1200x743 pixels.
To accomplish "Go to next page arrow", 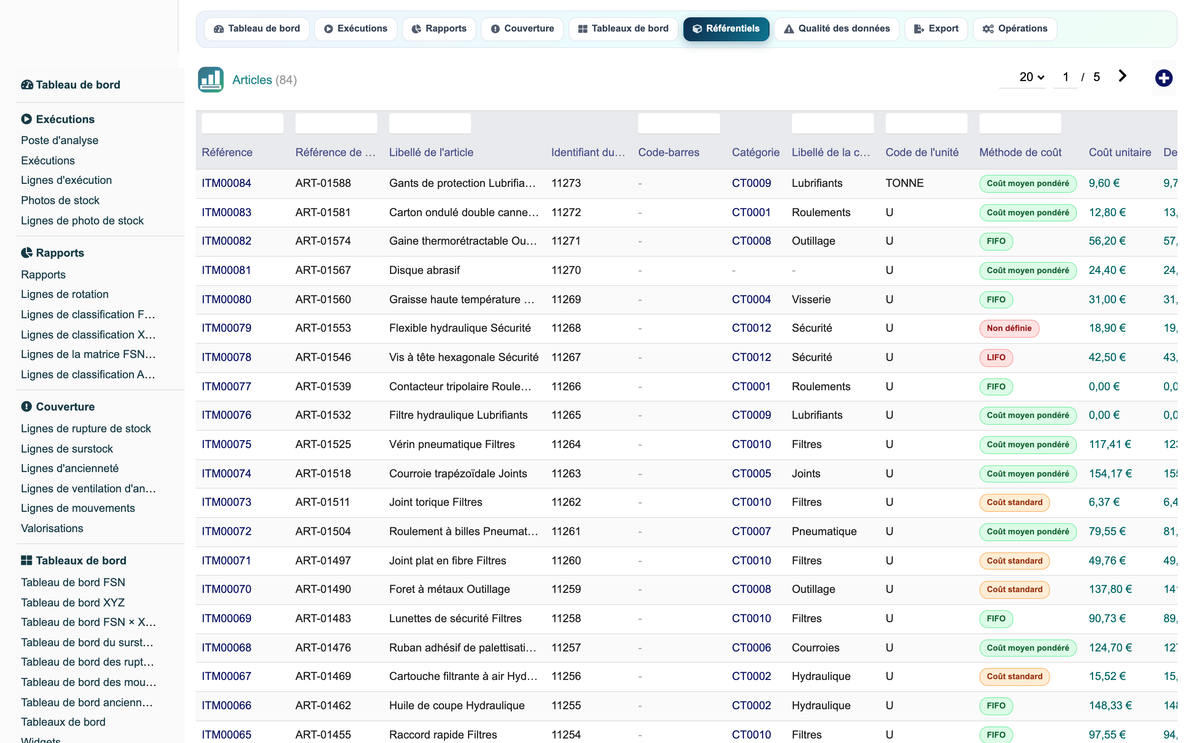I will pos(1122,76).
